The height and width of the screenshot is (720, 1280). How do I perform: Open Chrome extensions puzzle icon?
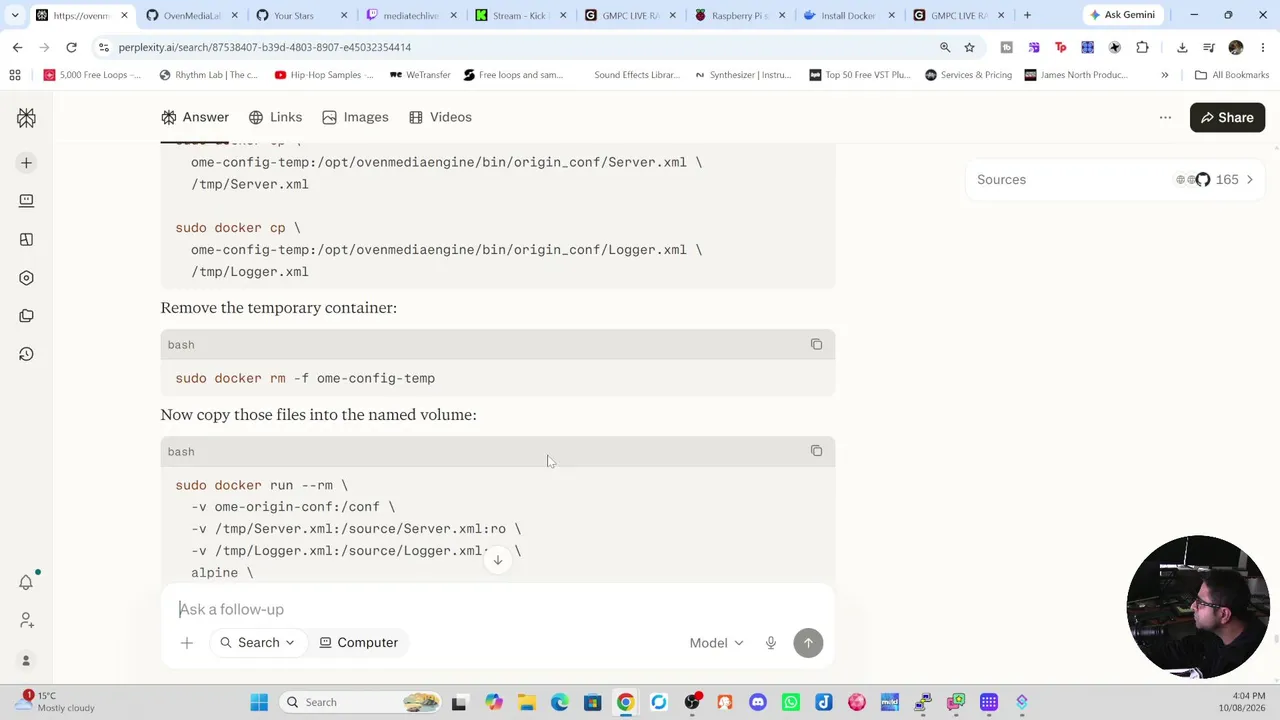tap(1142, 47)
